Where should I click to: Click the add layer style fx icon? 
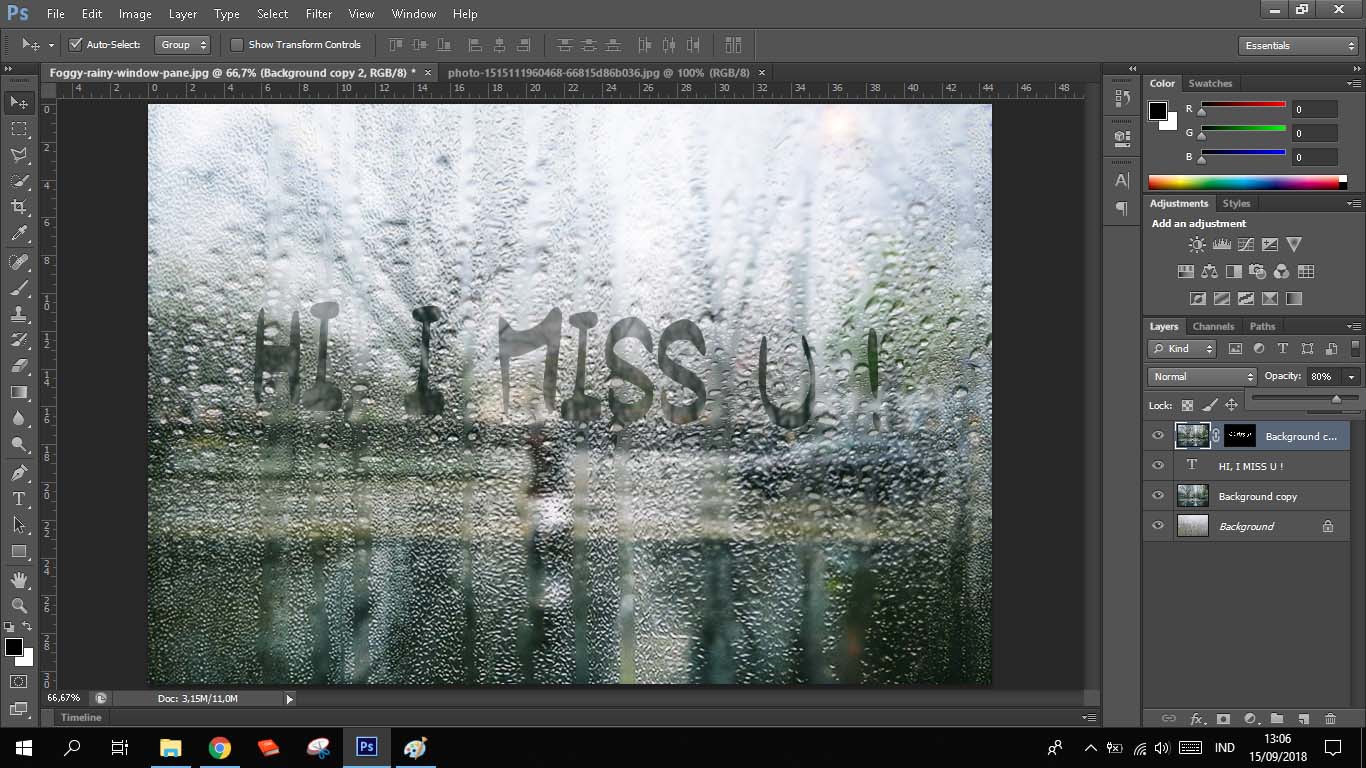[1196, 719]
